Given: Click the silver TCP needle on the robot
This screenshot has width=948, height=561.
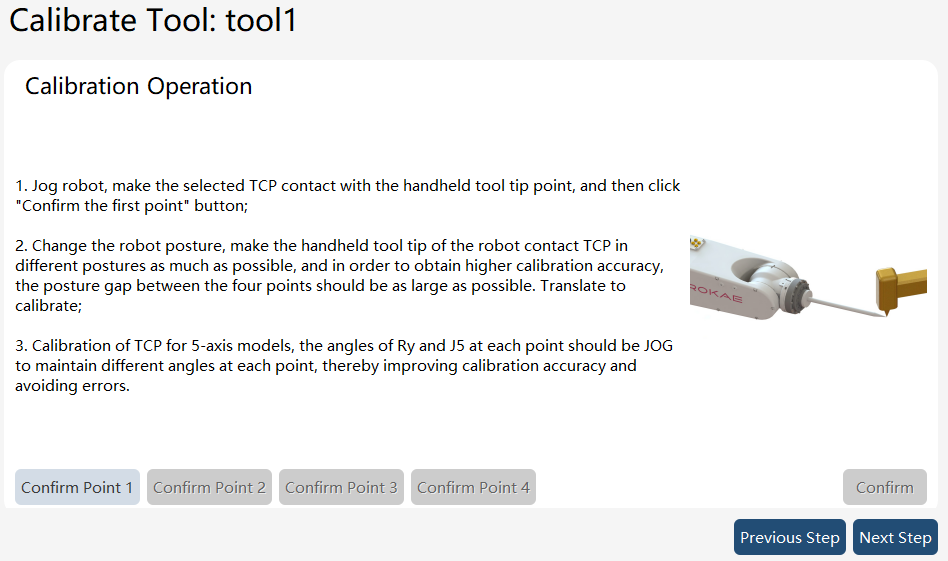Looking at the screenshot, I should 846,306.
